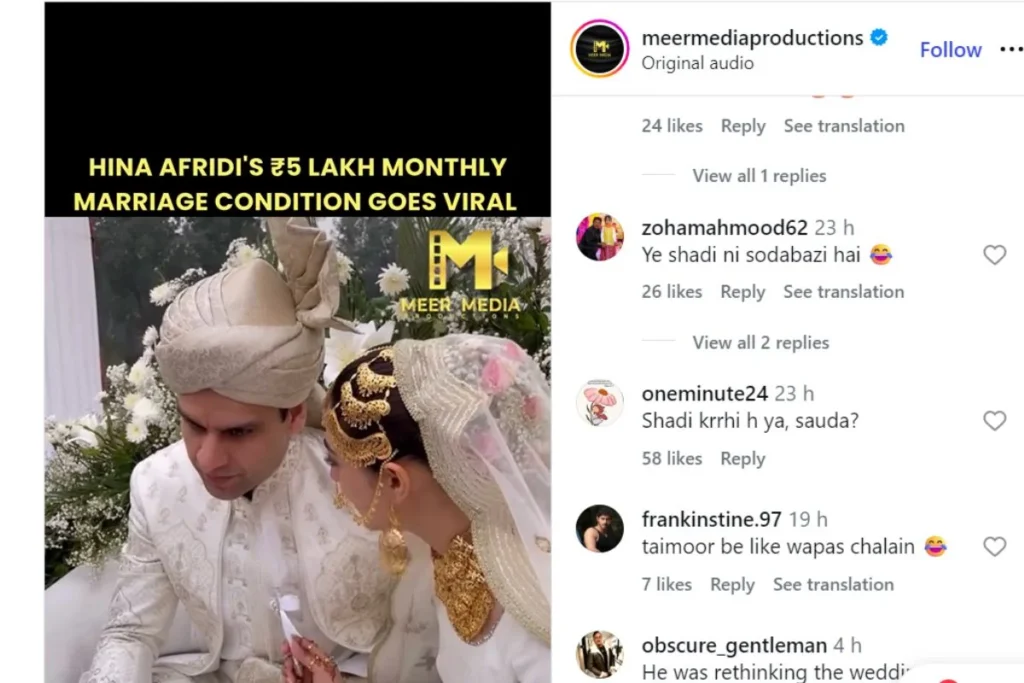See translation of frankinstine.97's comment
Viewport: 1024px width, 683px height.
click(x=833, y=584)
